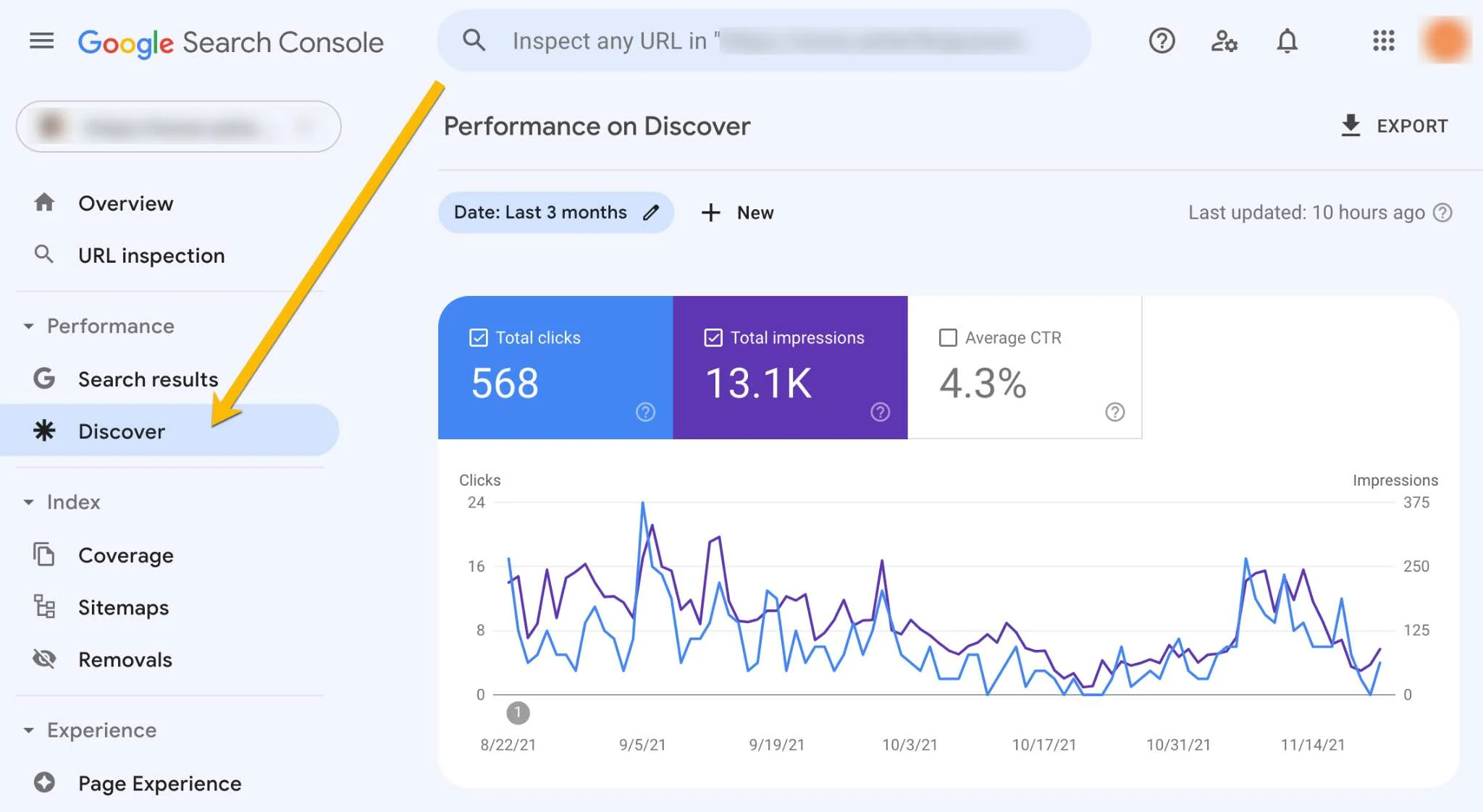1483x812 pixels.
Task: Click the Date: Last 3 months chip
Action: (555, 212)
